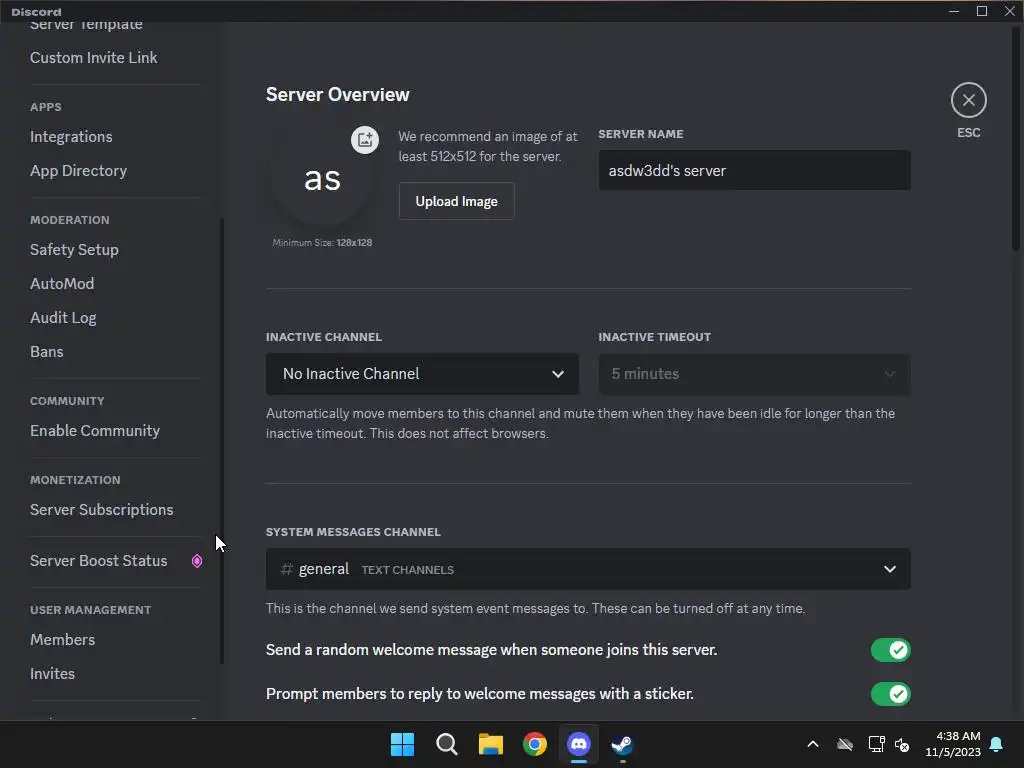The width and height of the screenshot is (1024, 768).
Task: Open taskbar Search
Action: pos(447,744)
